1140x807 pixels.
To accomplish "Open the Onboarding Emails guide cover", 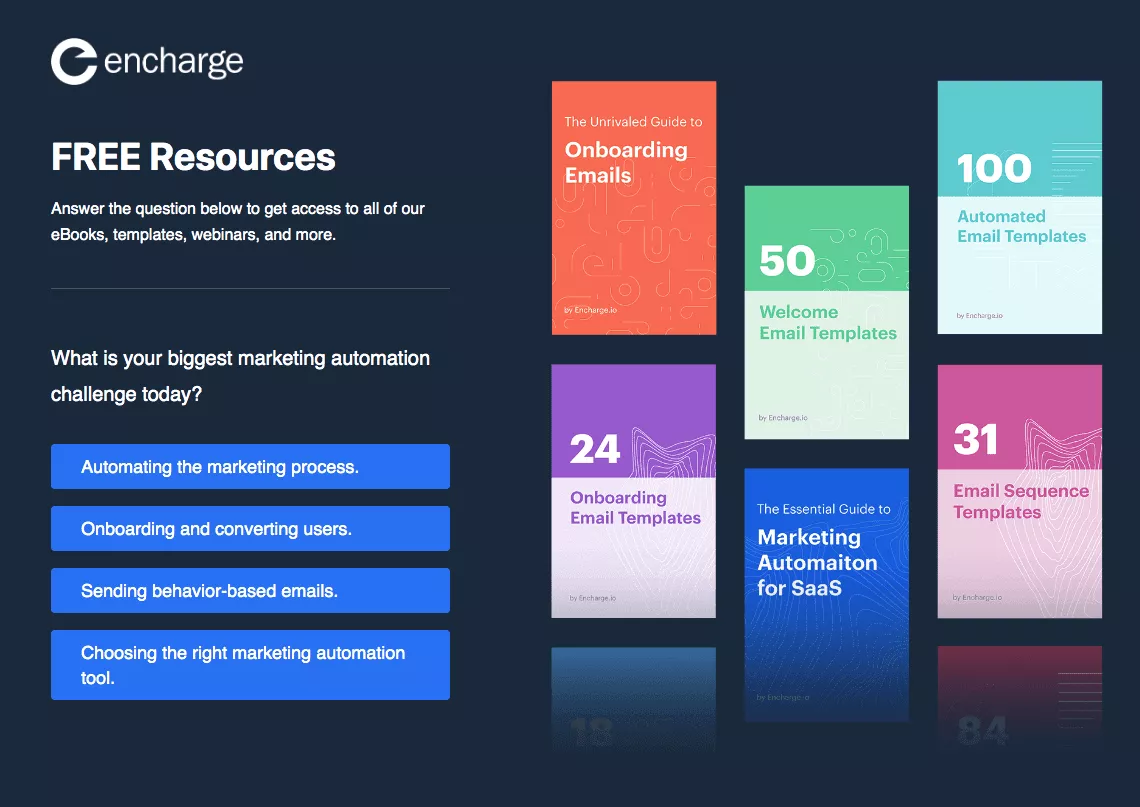I will (634, 208).
